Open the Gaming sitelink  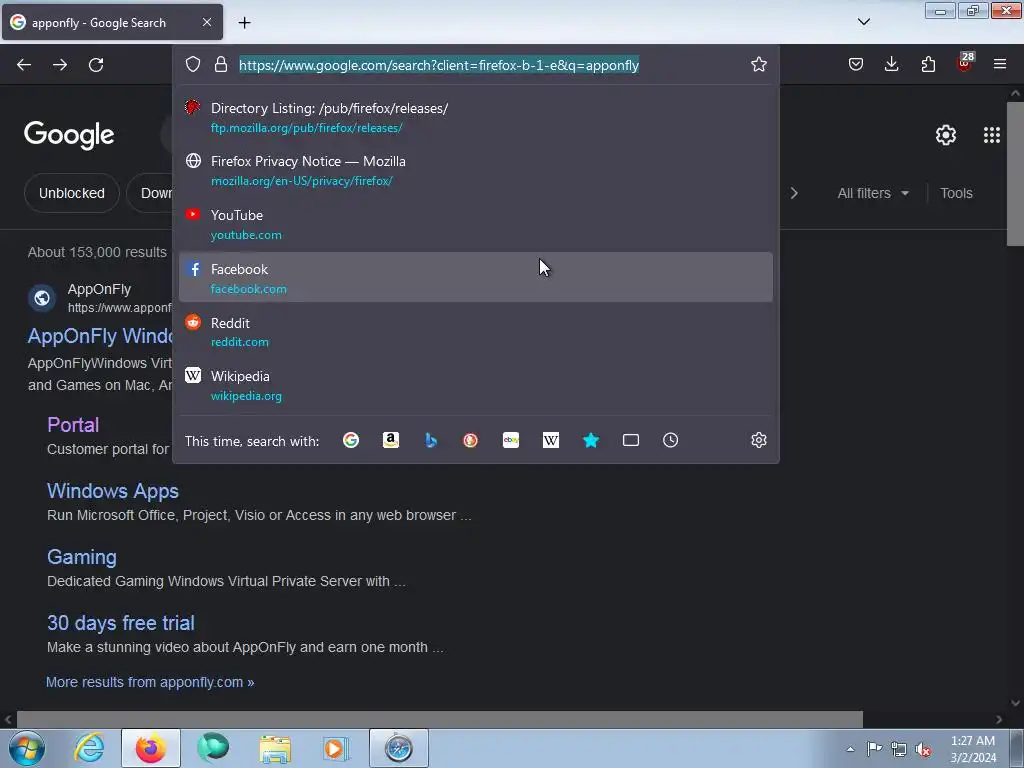(82, 557)
